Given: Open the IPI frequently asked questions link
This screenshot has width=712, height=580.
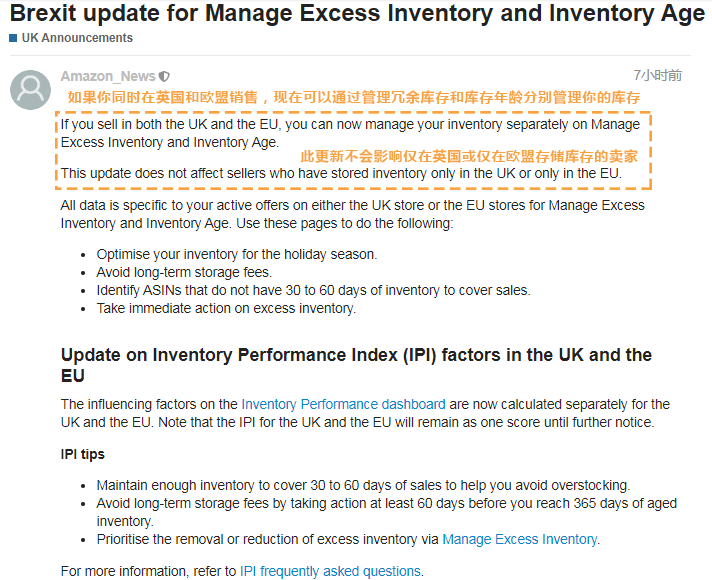Looking at the screenshot, I should point(330,571).
